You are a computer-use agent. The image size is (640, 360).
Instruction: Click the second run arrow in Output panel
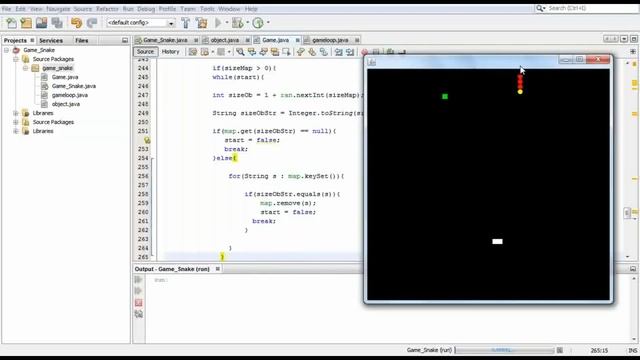pos(138,291)
